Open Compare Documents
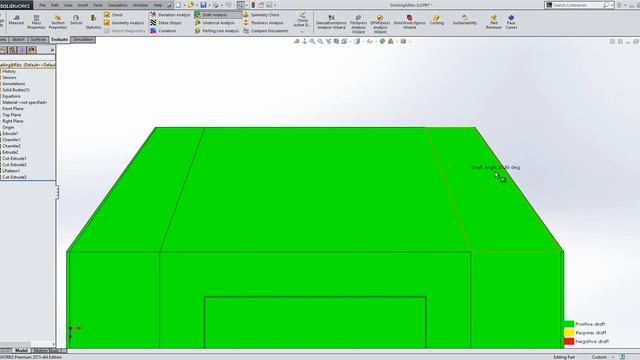Screen dimensions: 640x360 point(266,31)
